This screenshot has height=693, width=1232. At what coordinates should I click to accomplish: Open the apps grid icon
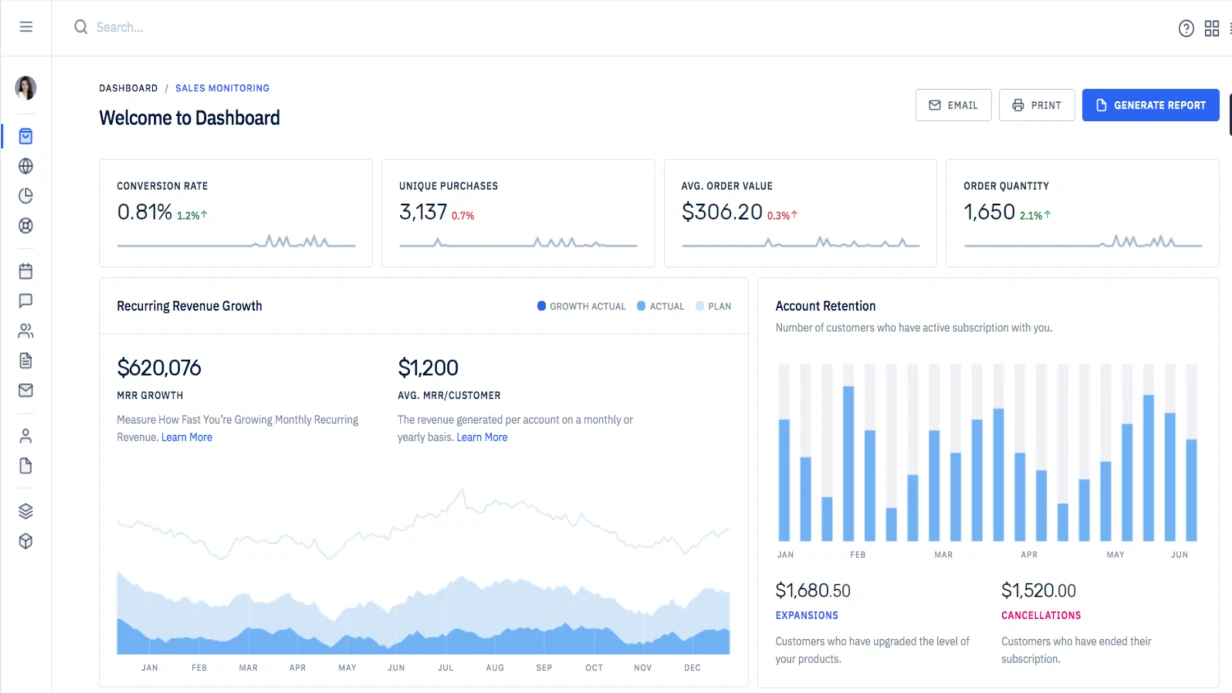pos(1212,28)
